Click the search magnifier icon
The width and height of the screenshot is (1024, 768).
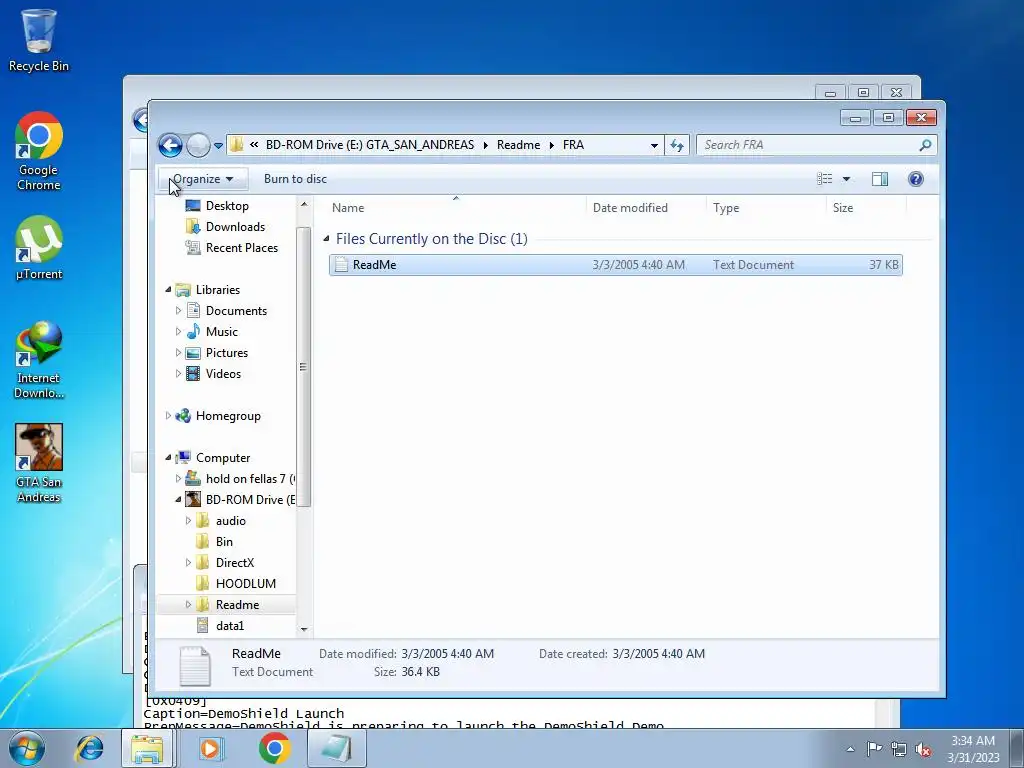[x=925, y=145]
